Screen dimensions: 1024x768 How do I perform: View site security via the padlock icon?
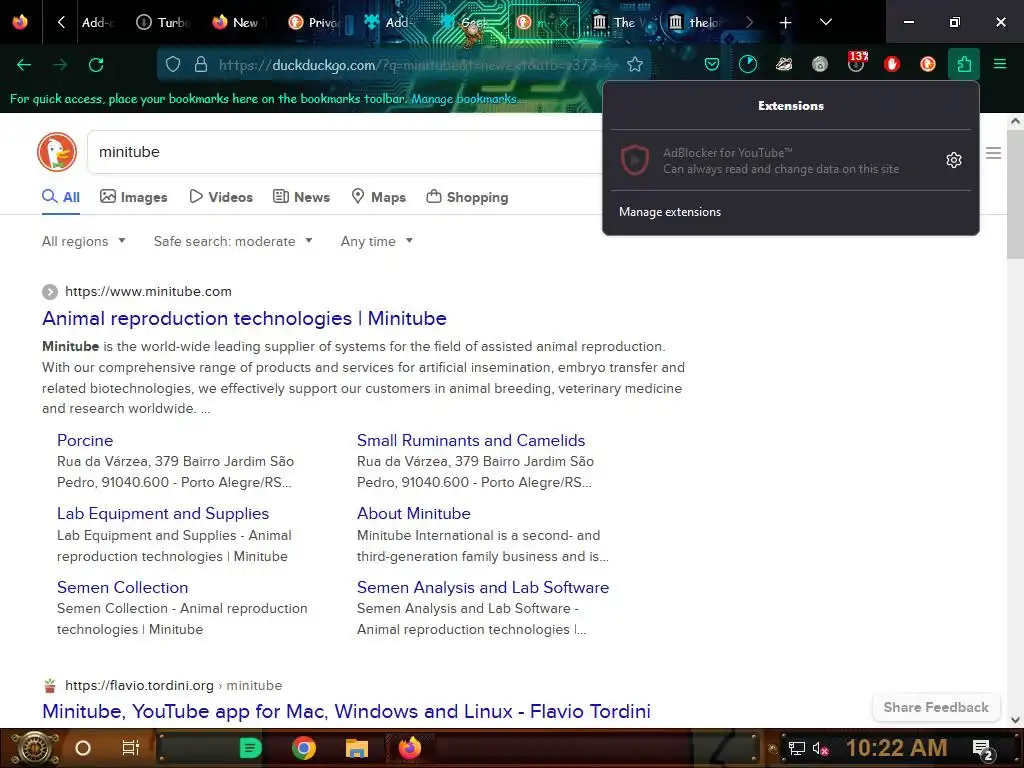tap(200, 65)
